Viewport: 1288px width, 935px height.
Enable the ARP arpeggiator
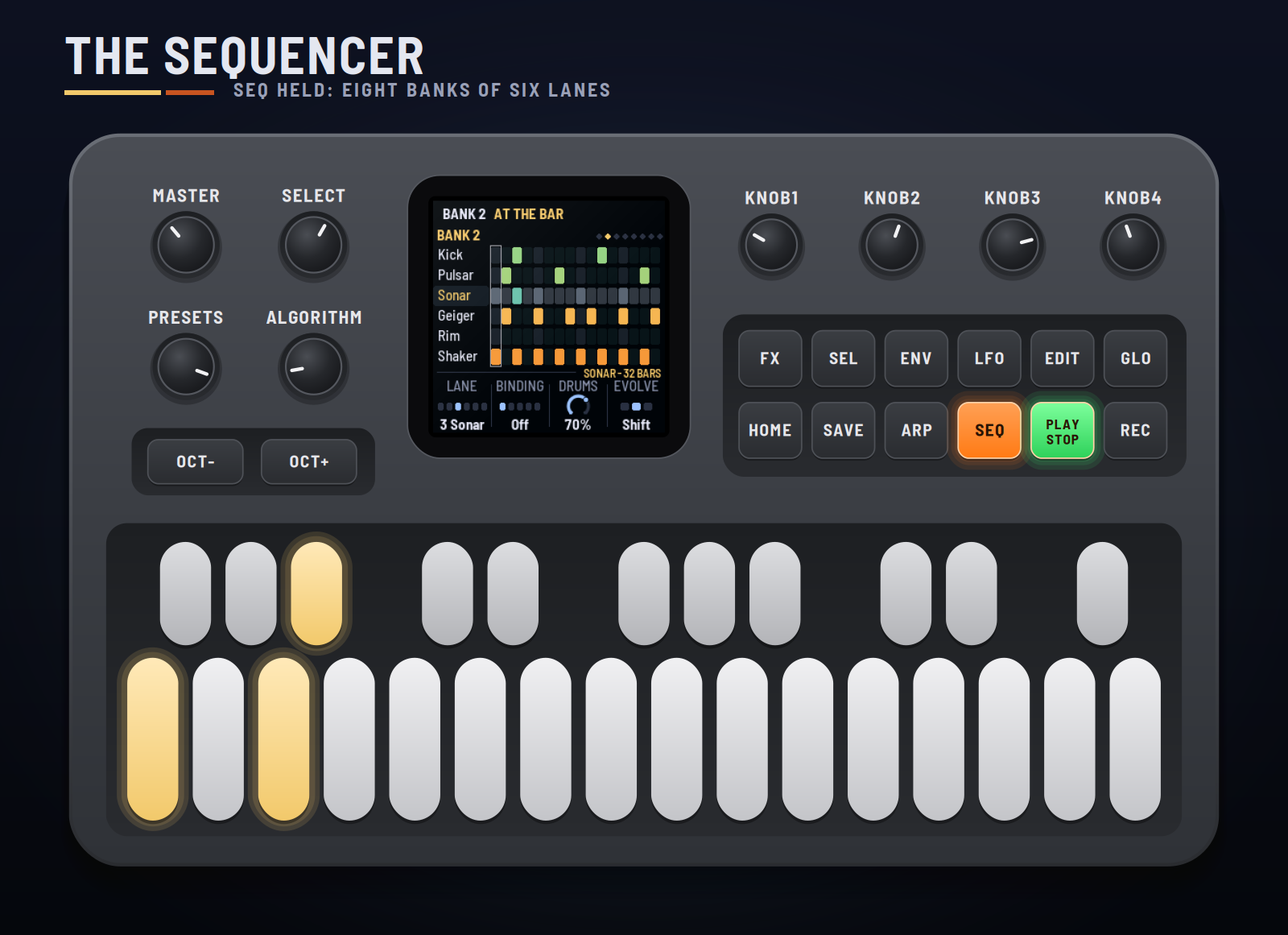[x=916, y=430]
